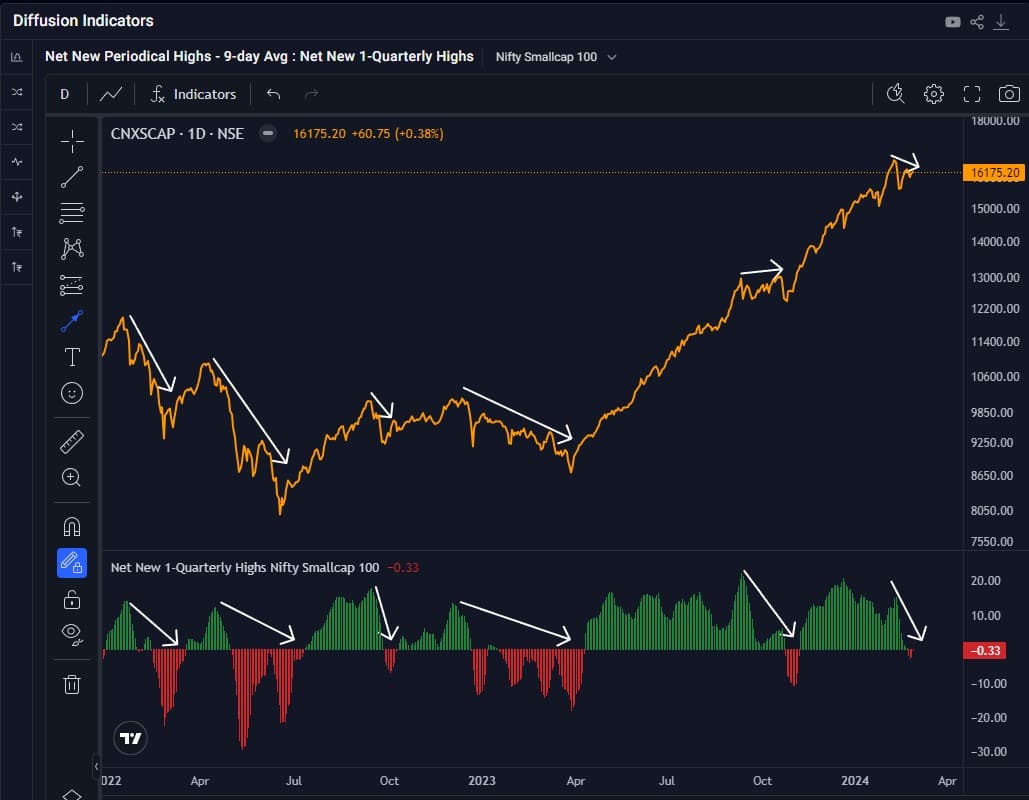
Task: Select the trend line drawing tool
Action: [72, 177]
